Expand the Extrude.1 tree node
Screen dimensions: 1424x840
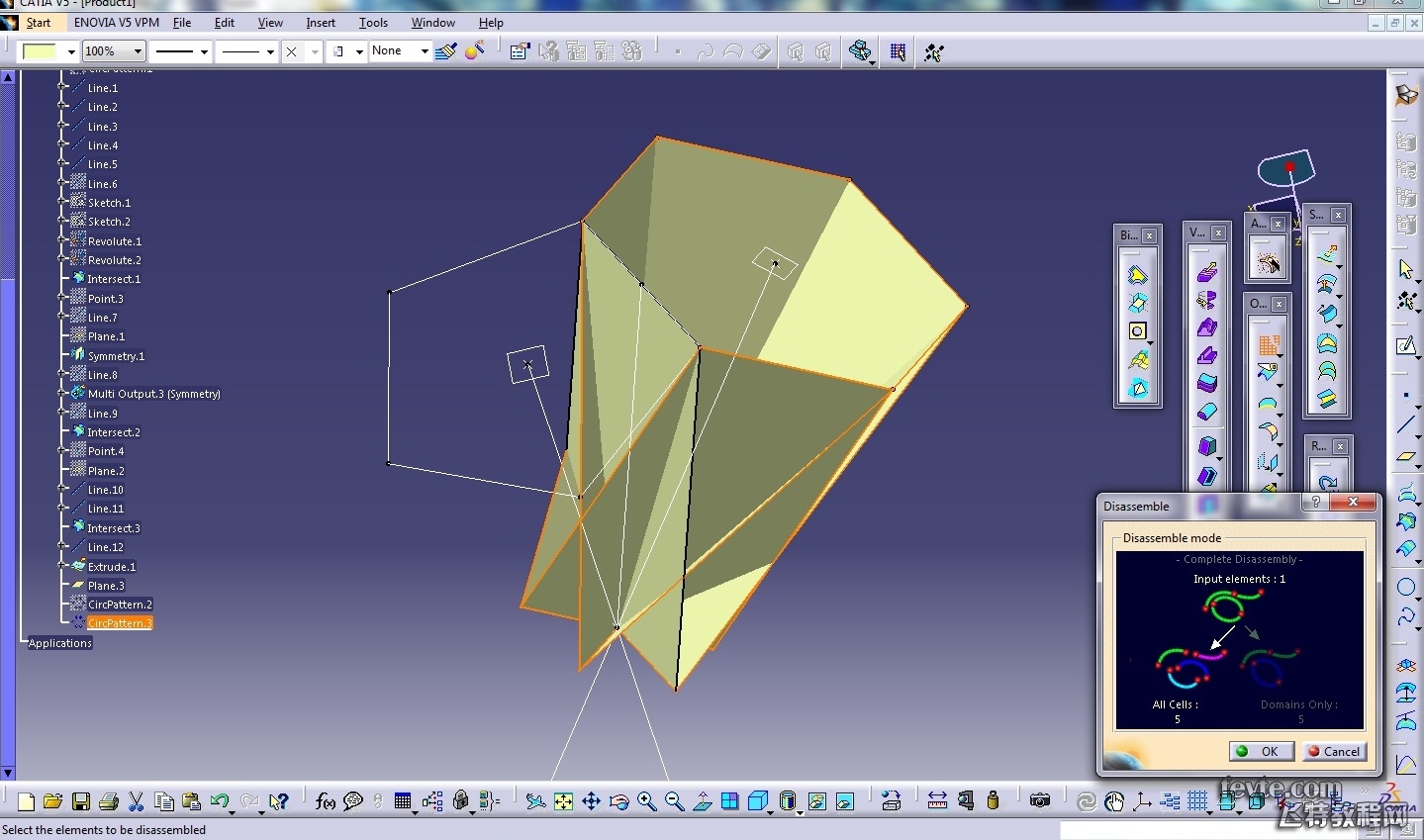click(63, 566)
